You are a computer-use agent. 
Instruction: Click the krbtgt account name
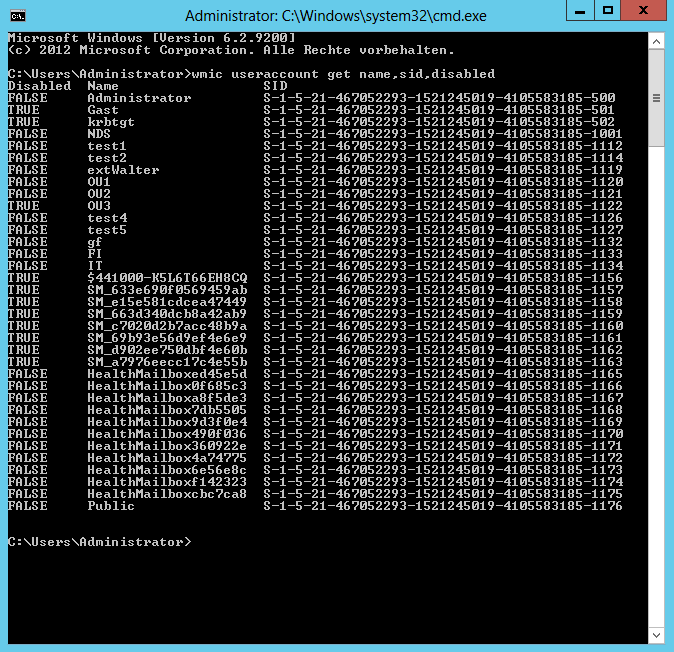coord(111,122)
